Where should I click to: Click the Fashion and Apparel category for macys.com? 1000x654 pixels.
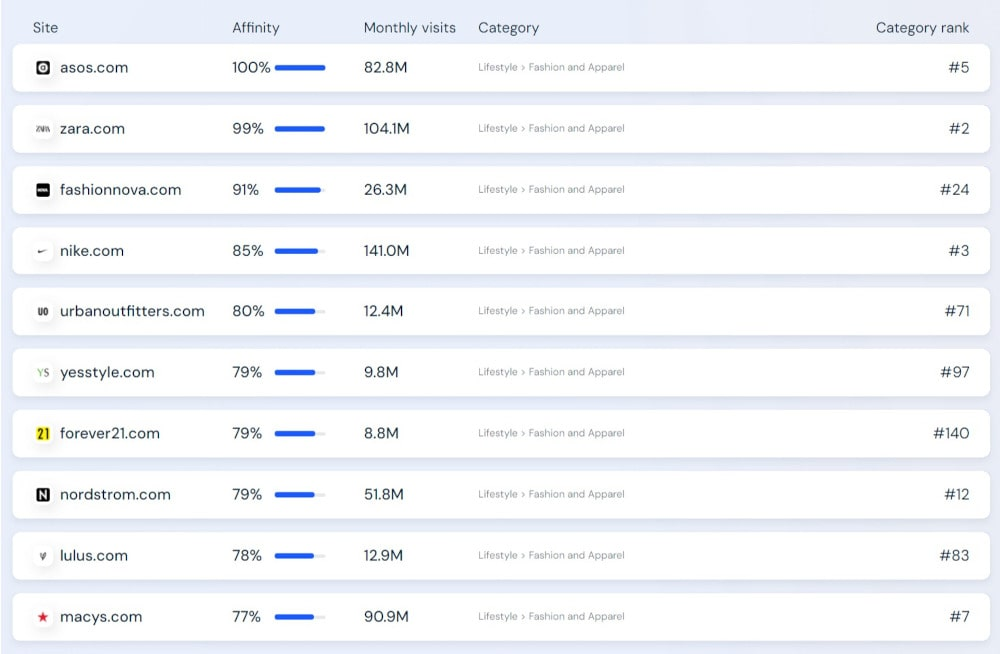click(x=577, y=616)
